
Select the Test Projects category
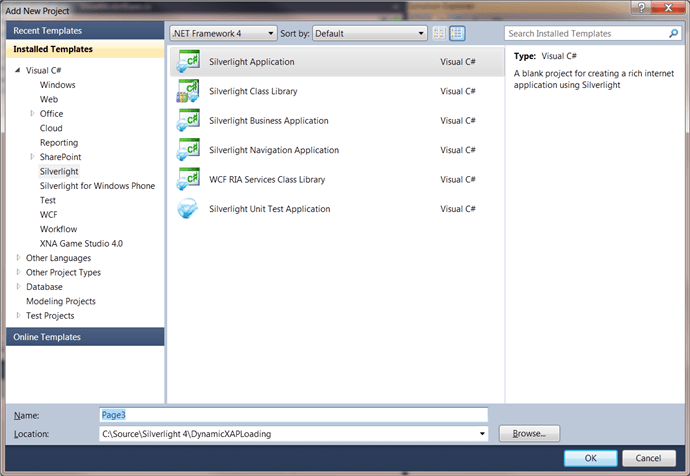click(50, 316)
